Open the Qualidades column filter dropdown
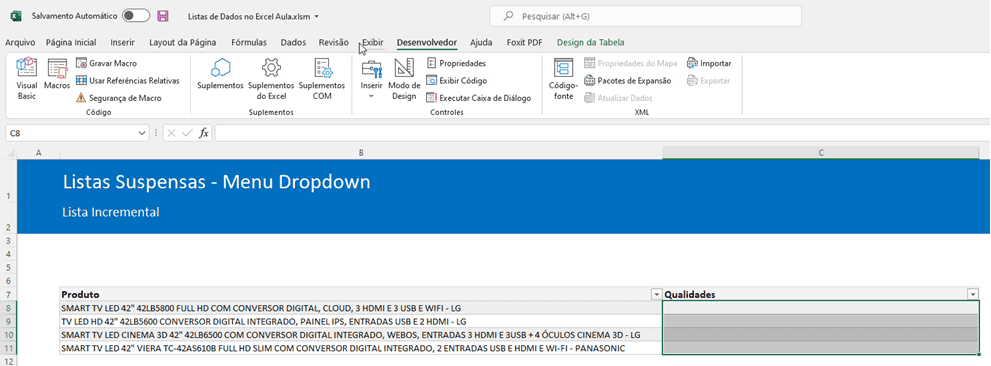 click(973, 295)
